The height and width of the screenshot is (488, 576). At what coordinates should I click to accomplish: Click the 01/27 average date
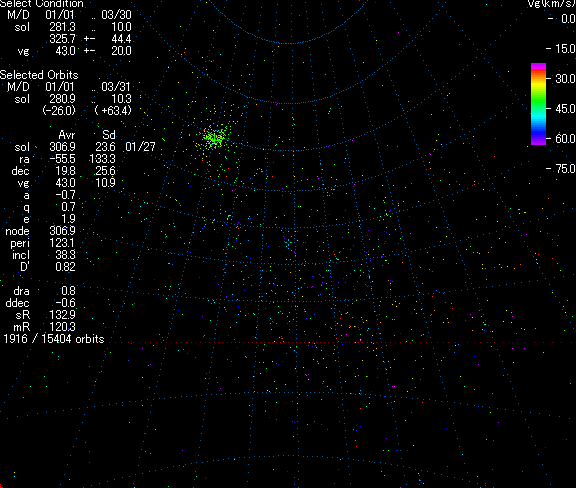point(140,147)
